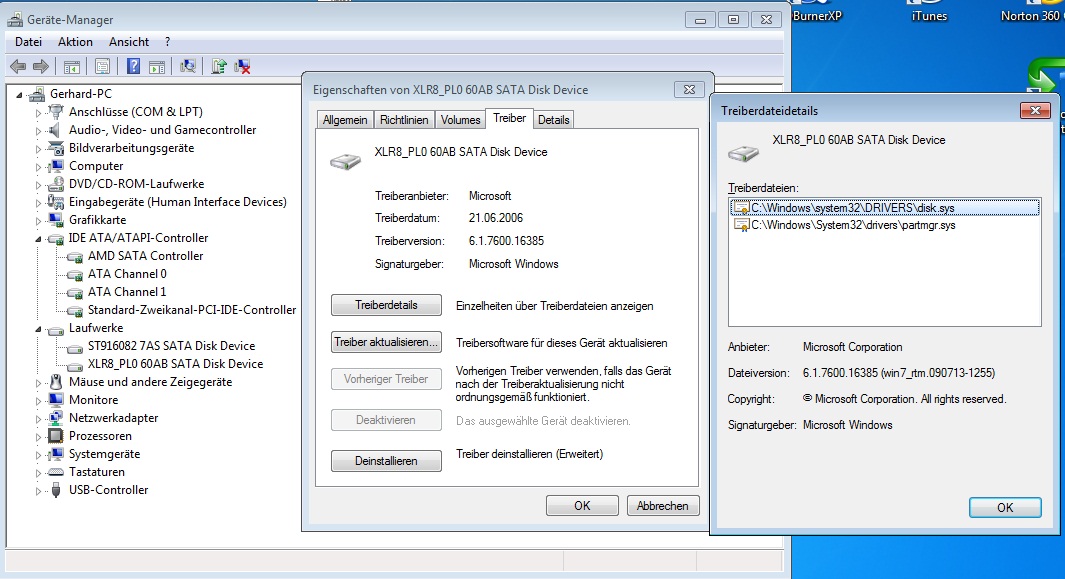
Task: Expand the Bildverarbeitungsgeräte node
Action: point(38,148)
